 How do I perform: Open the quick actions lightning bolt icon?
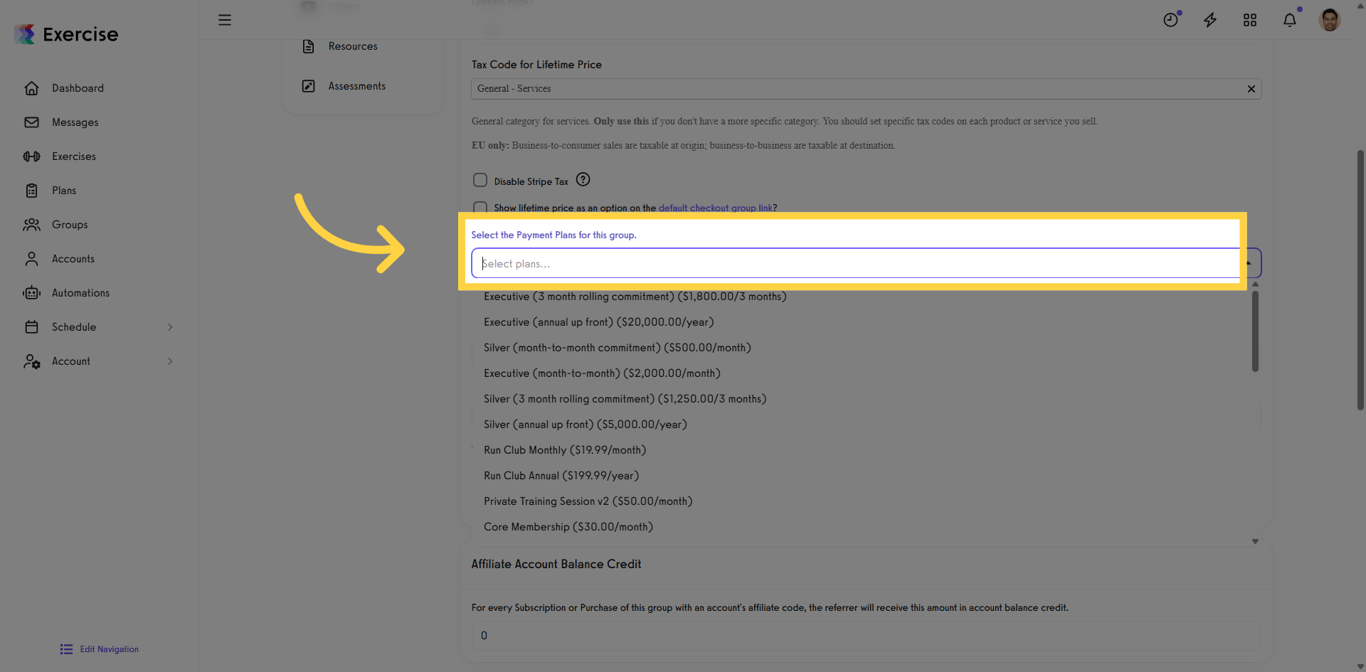(x=1210, y=19)
